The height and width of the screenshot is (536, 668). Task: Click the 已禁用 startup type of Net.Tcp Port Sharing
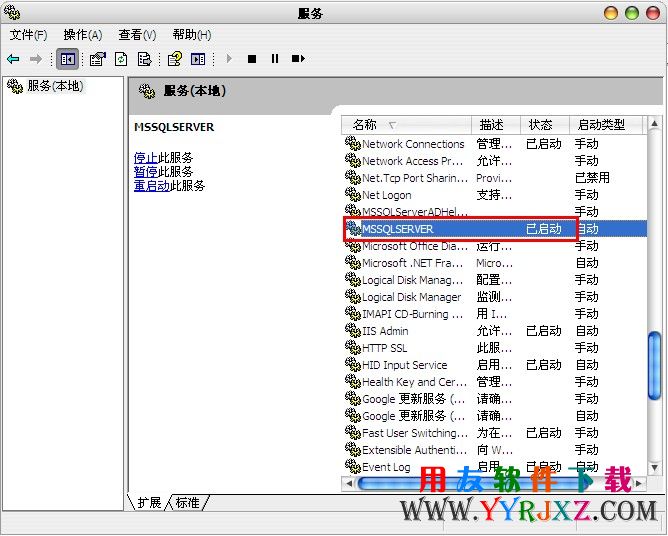point(592,178)
